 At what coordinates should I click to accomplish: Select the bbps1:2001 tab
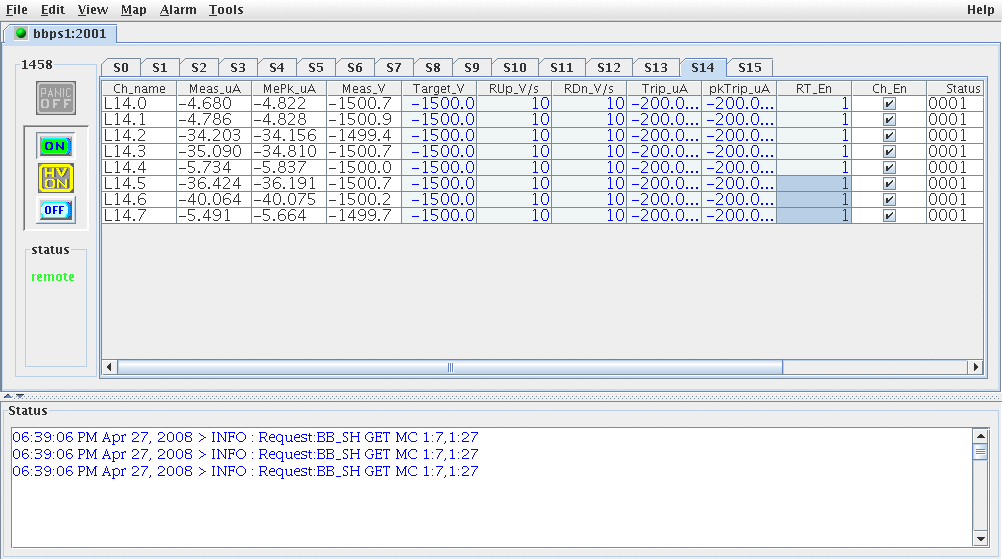[61, 33]
